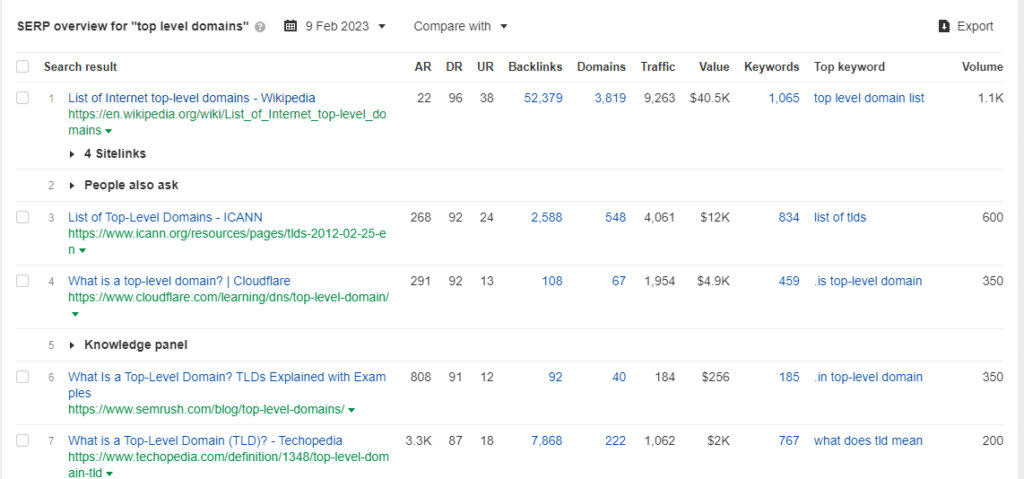
Task: Open ICANN's 548 referring domains
Action: coord(615,218)
